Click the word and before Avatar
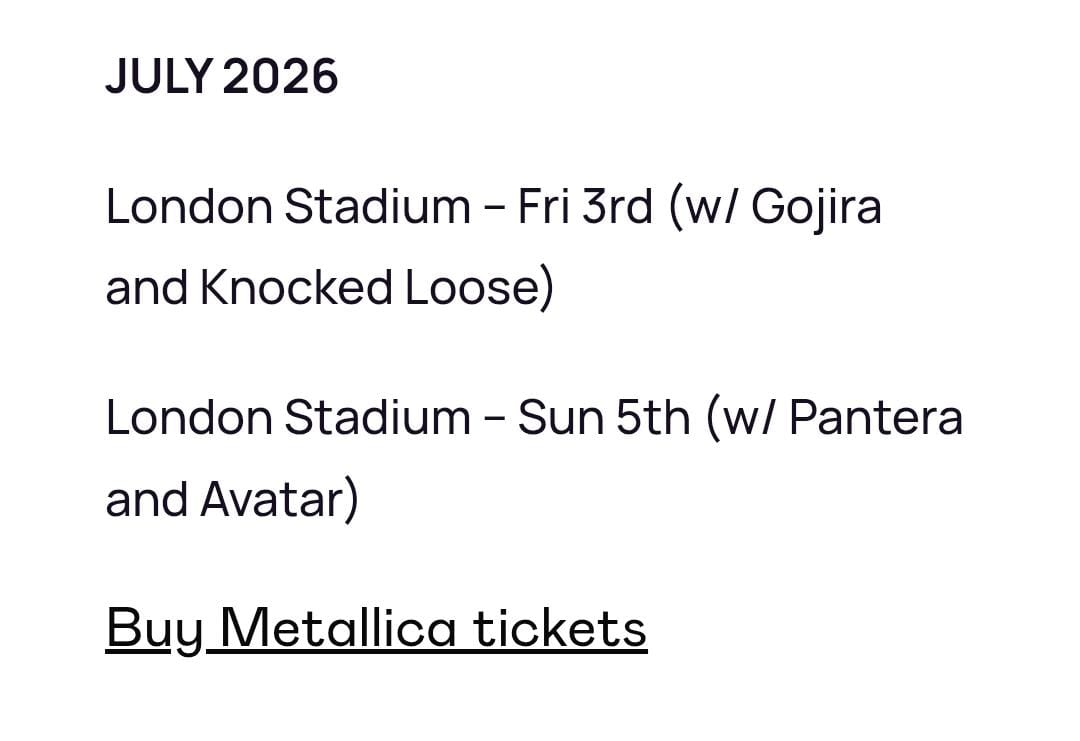The height and width of the screenshot is (741, 1080). pos(146,499)
